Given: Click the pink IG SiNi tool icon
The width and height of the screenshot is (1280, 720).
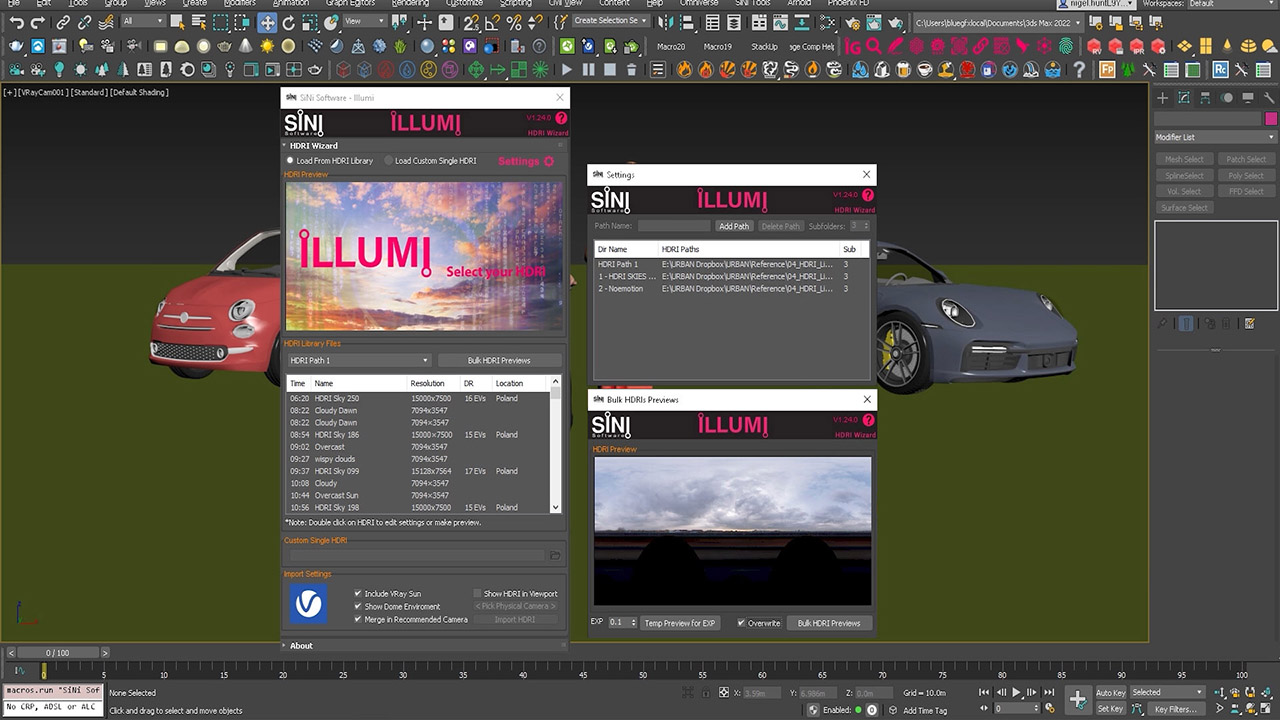Looking at the screenshot, I should [x=852, y=46].
